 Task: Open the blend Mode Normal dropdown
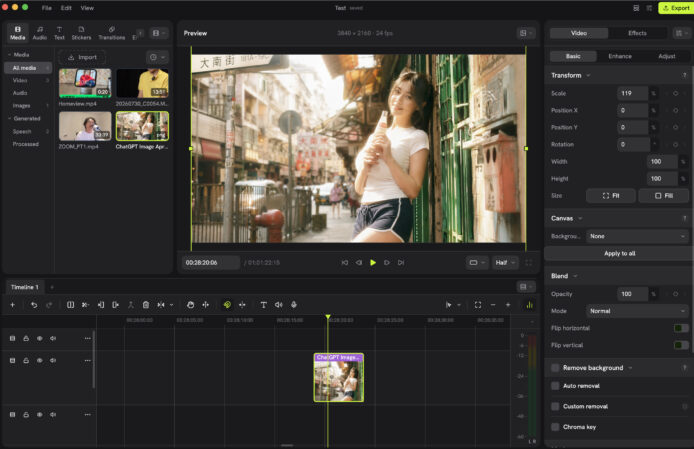[637, 311]
